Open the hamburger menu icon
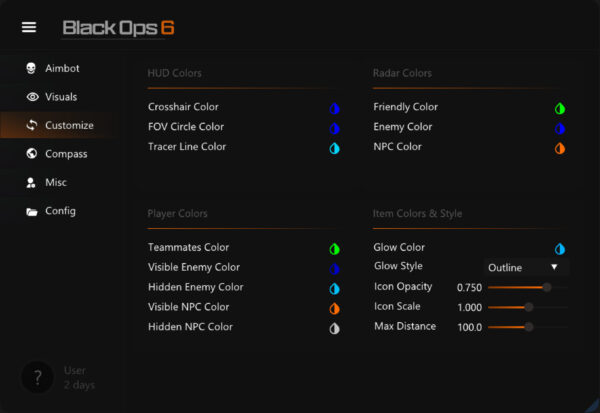 [x=29, y=27]
